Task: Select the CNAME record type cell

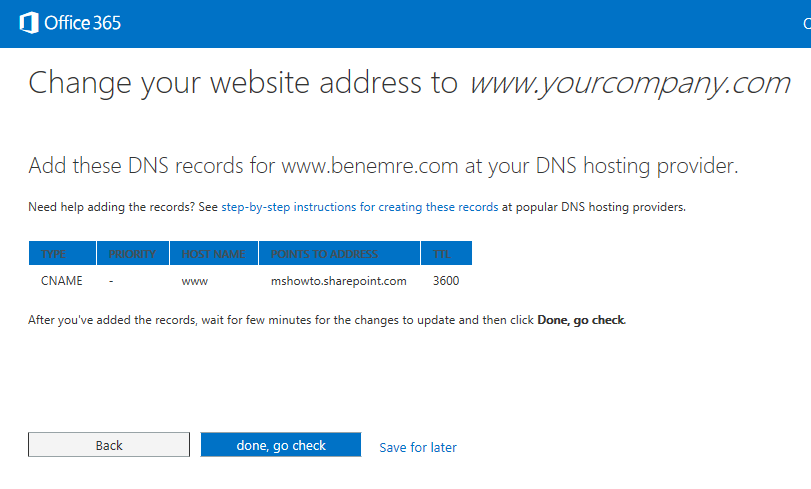Action: pyautogui.click(x=62, y=281)
